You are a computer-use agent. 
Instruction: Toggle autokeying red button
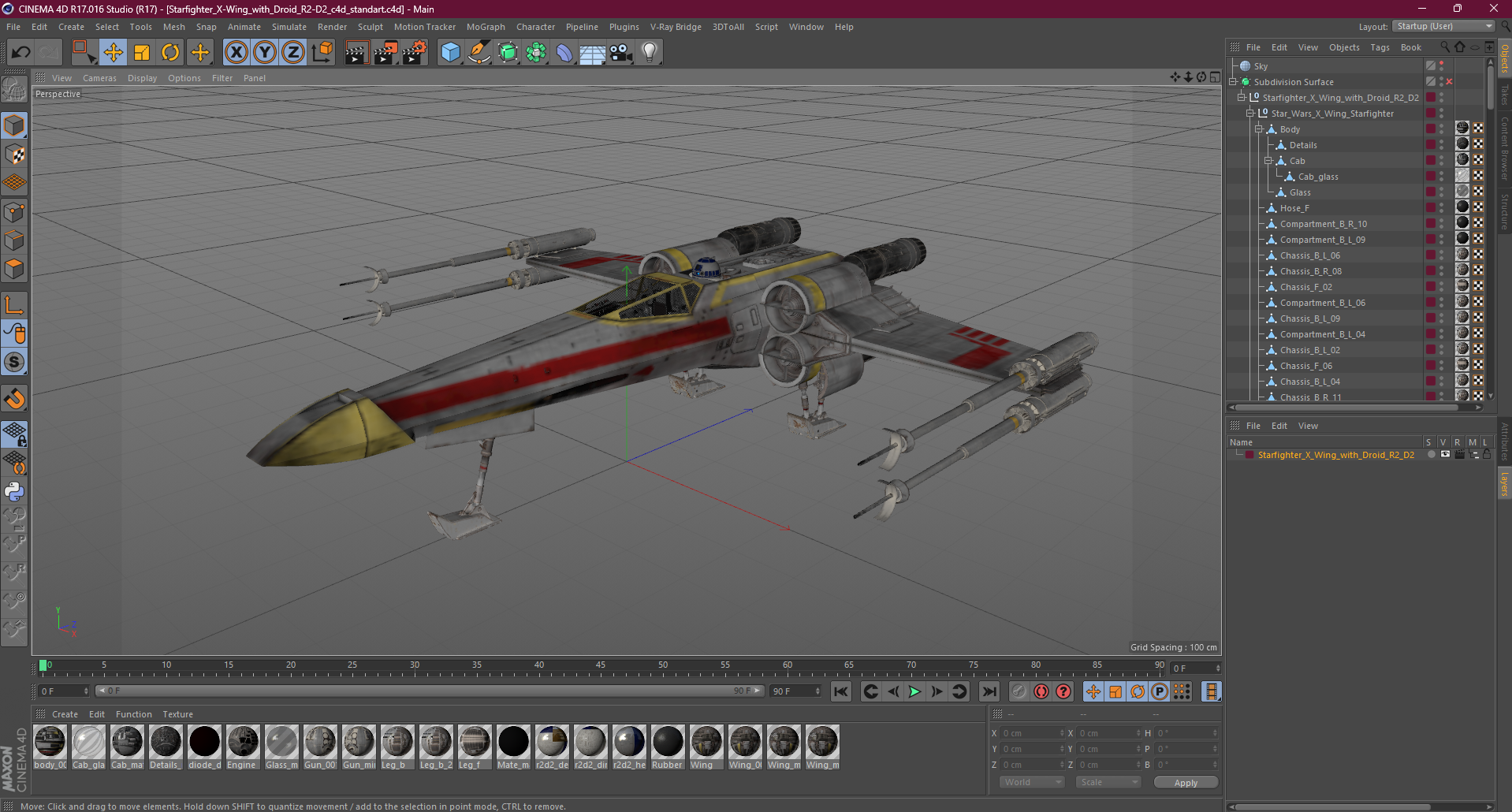(x=1041, y=691)
